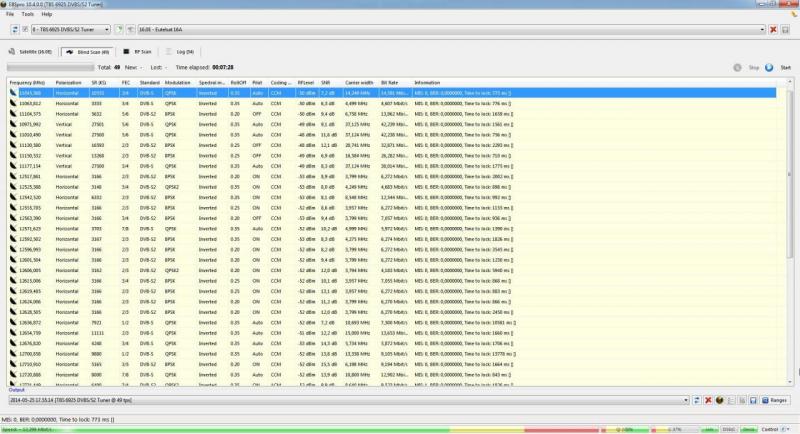Click the red delete X in output toolbar

point(708,400)
